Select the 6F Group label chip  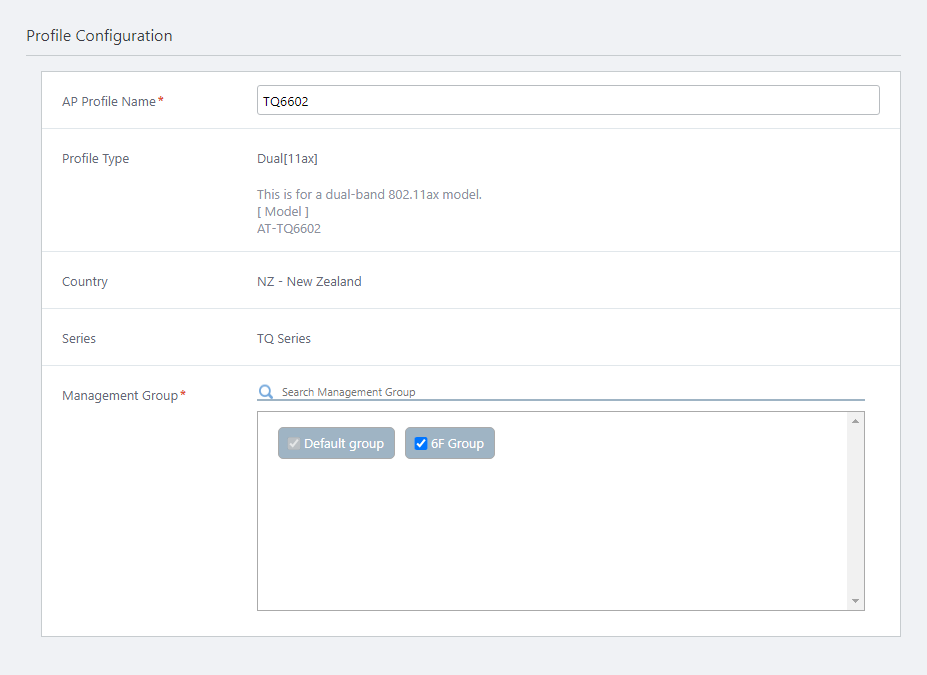pos(457,444)
